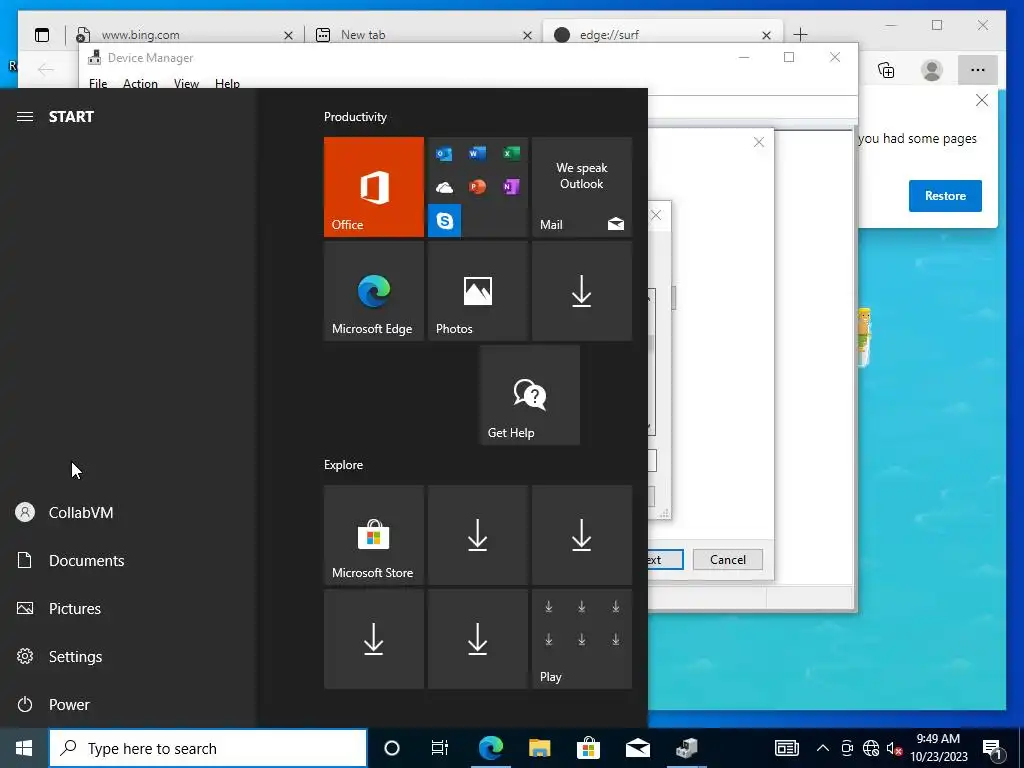Open the Photos tile
The height and width of the screenshot is (768, 1024).
coord(477,291)
